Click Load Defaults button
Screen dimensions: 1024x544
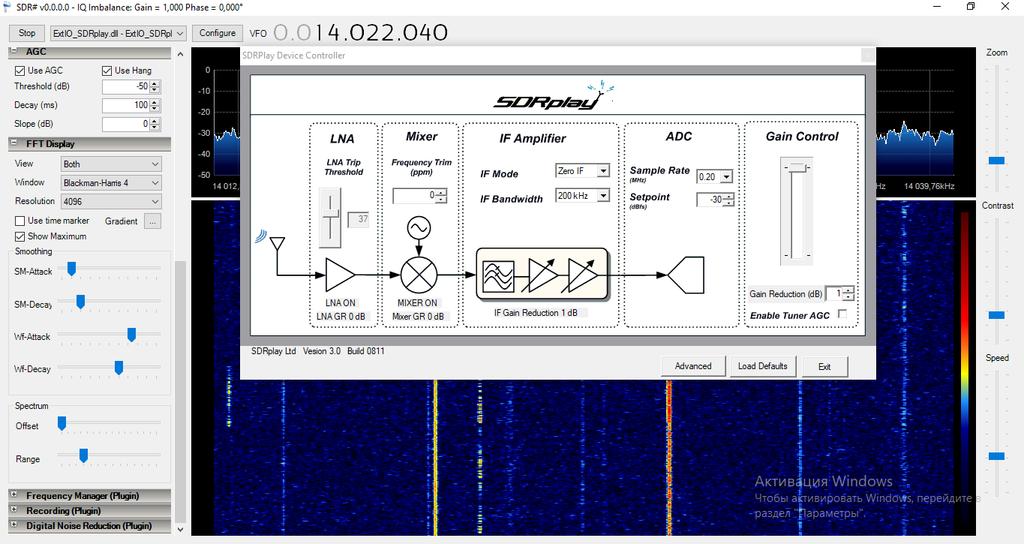pyautogui.click(x=763, y=366)
